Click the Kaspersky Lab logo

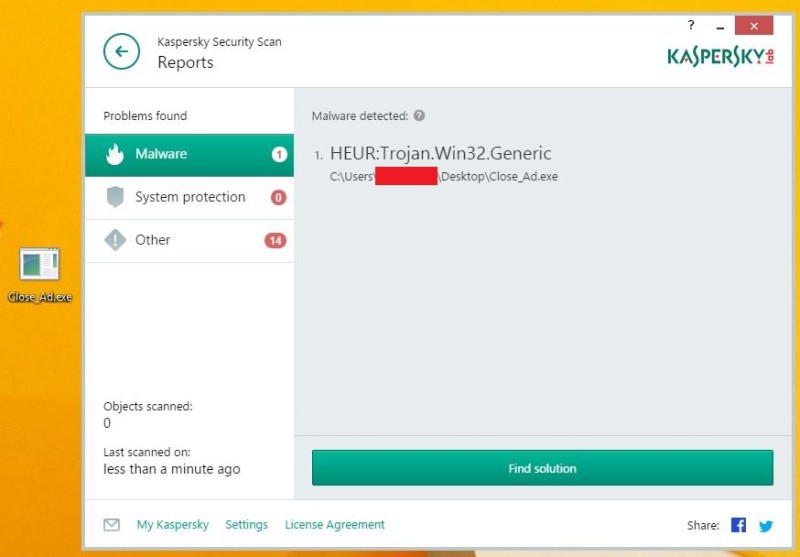720,57
